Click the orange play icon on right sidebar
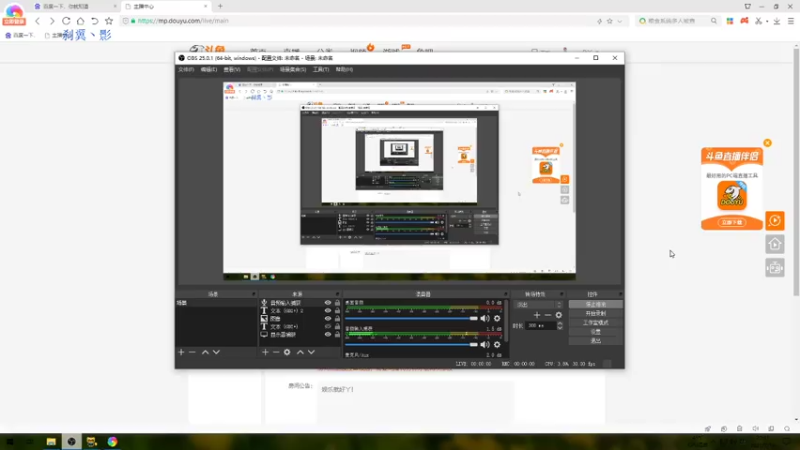Viewport: 800px width, 450px height. (774, 221)
